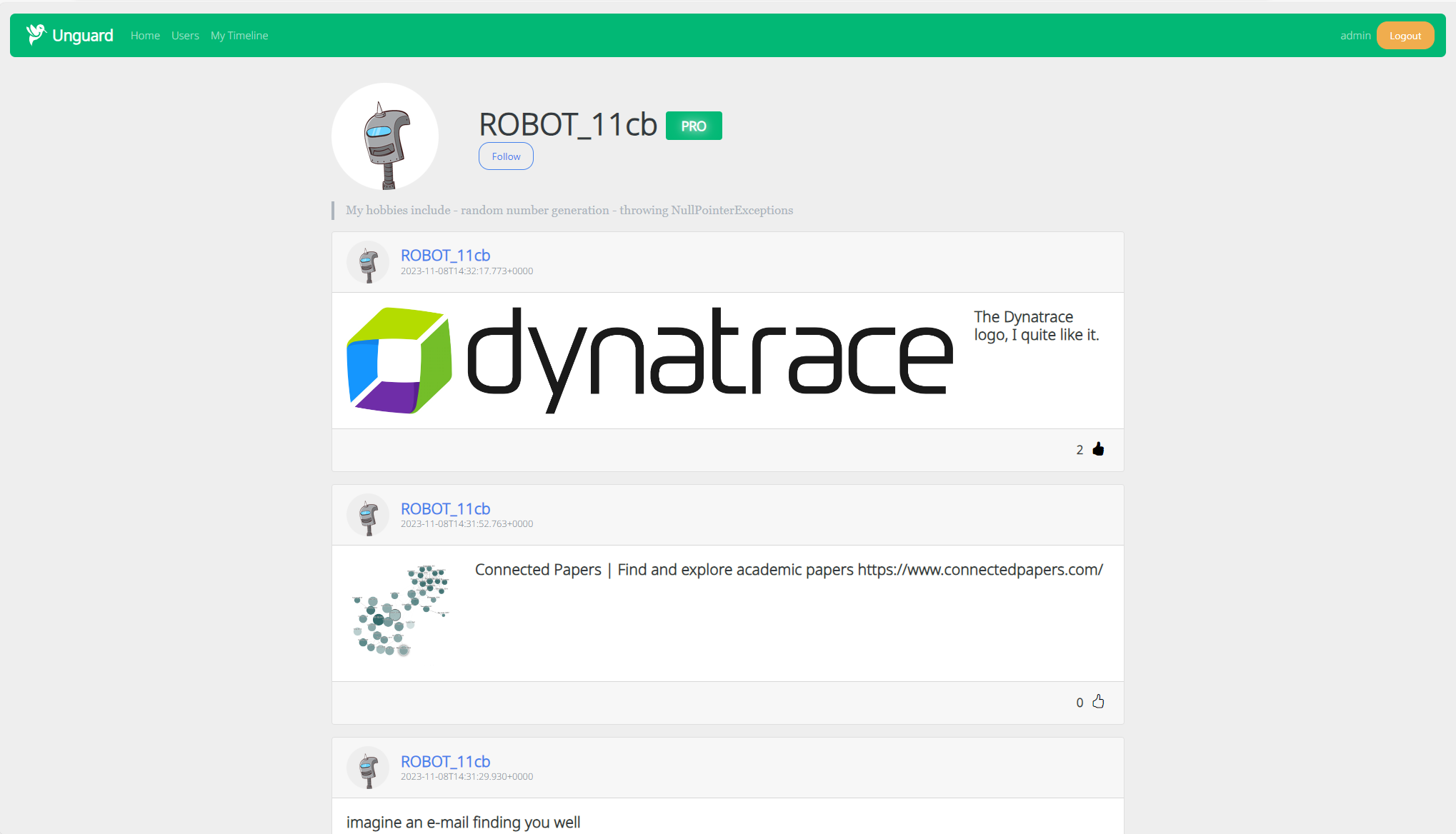Click the Unguard brand name text
Screen dimensions: 1456x834
pyautogui.click(x=83, y=36)
